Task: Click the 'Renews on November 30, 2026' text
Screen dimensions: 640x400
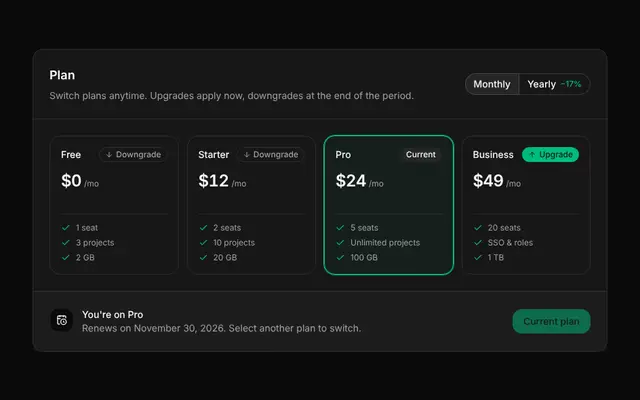Action: (x=153, y=329)
